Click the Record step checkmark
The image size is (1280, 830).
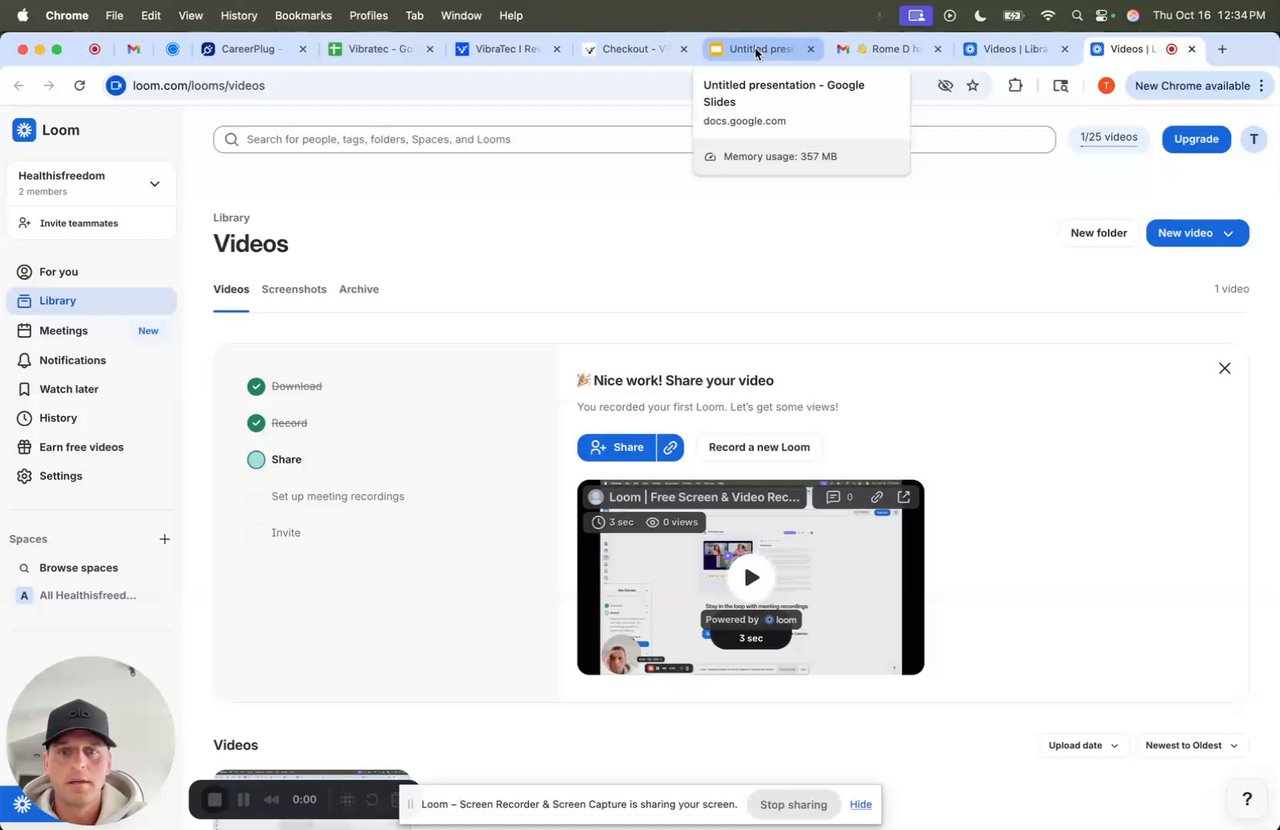[x=256, y=423]
